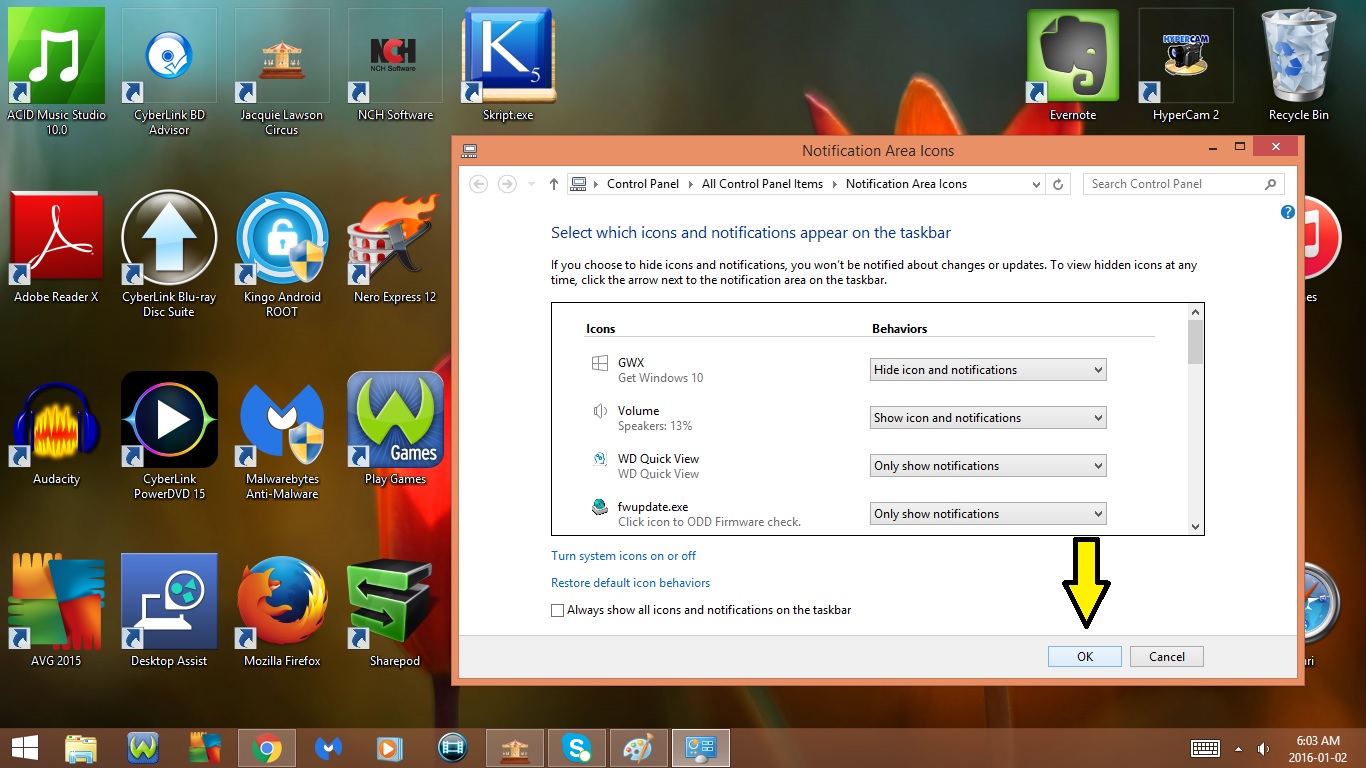Click the Forward navigation button

click(507, 184)
